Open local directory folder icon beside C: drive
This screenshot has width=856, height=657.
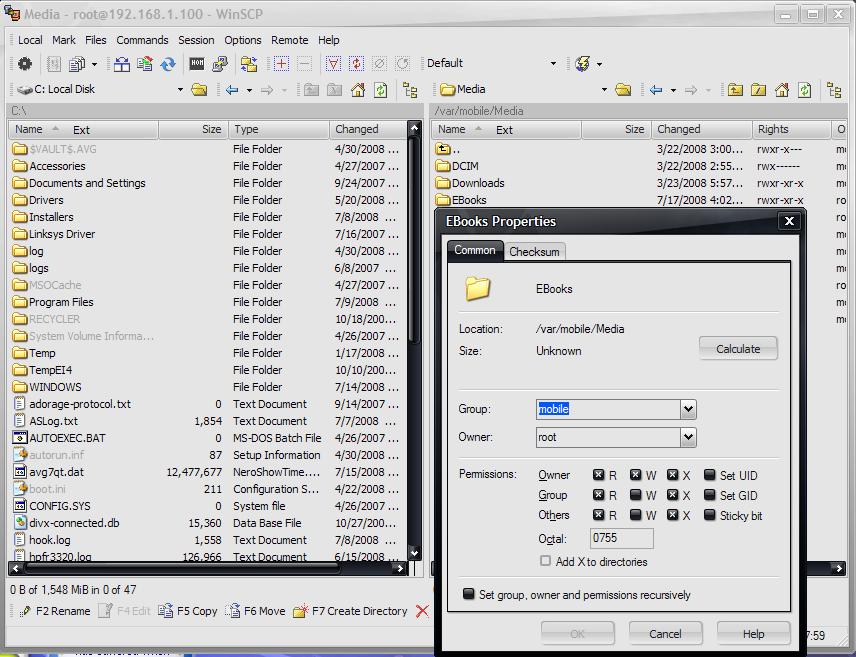click(199, 90)
